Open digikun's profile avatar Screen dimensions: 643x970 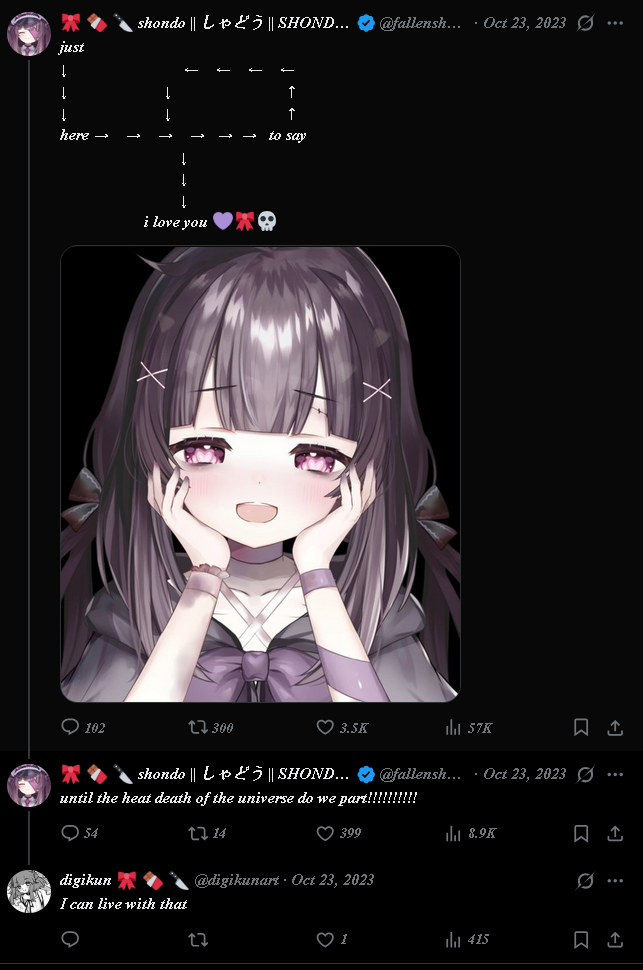28,891
